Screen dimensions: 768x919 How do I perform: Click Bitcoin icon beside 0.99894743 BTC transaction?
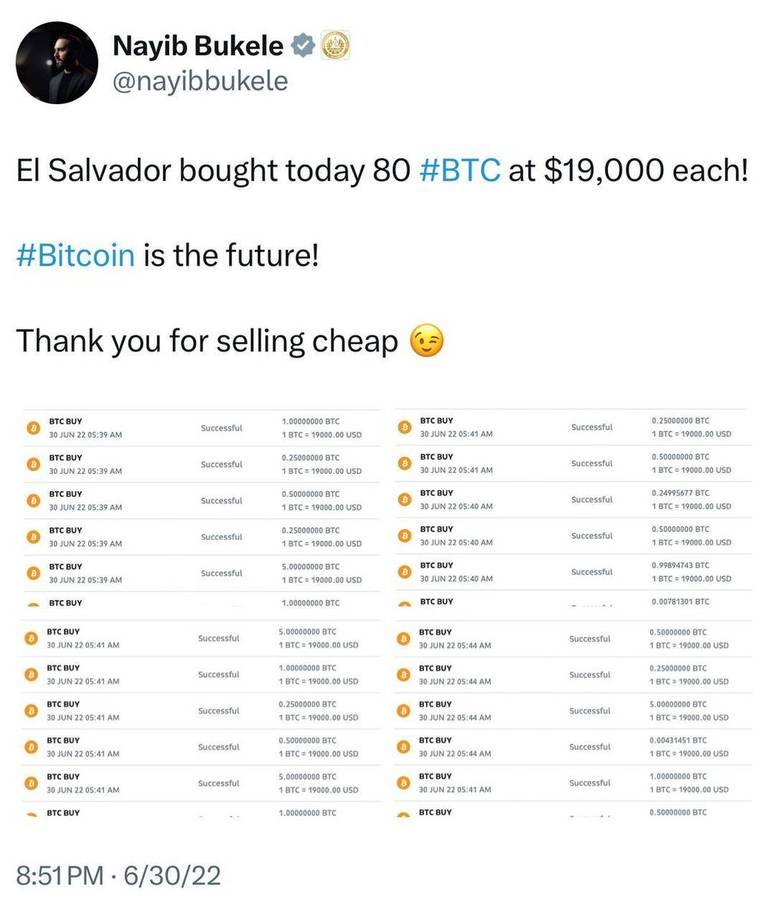tap(404, 571)
